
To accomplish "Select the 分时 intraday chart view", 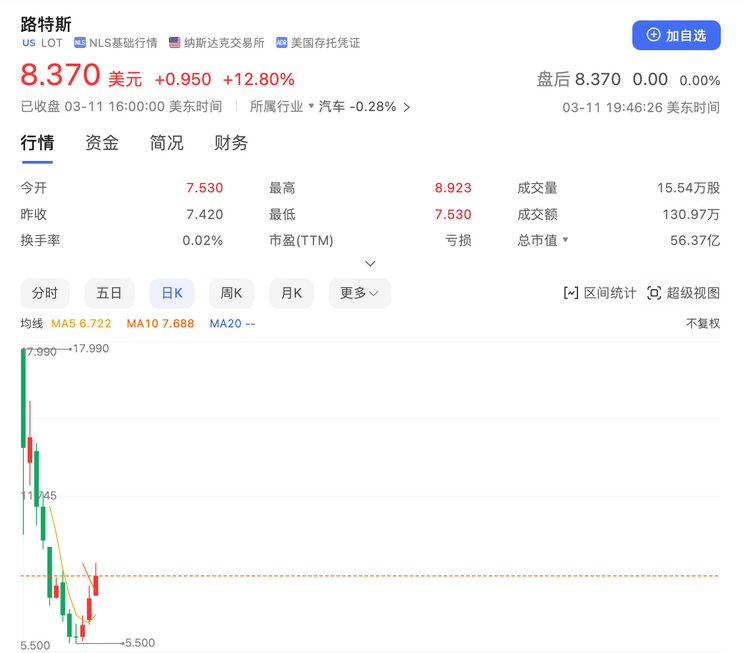I will click(x=45, y=293).
